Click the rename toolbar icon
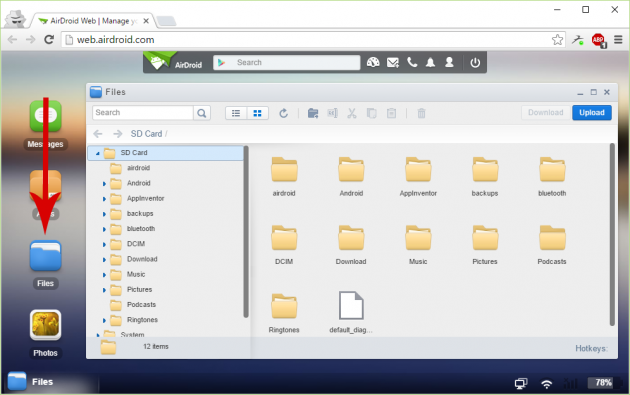630x395 pixels. 332,113
